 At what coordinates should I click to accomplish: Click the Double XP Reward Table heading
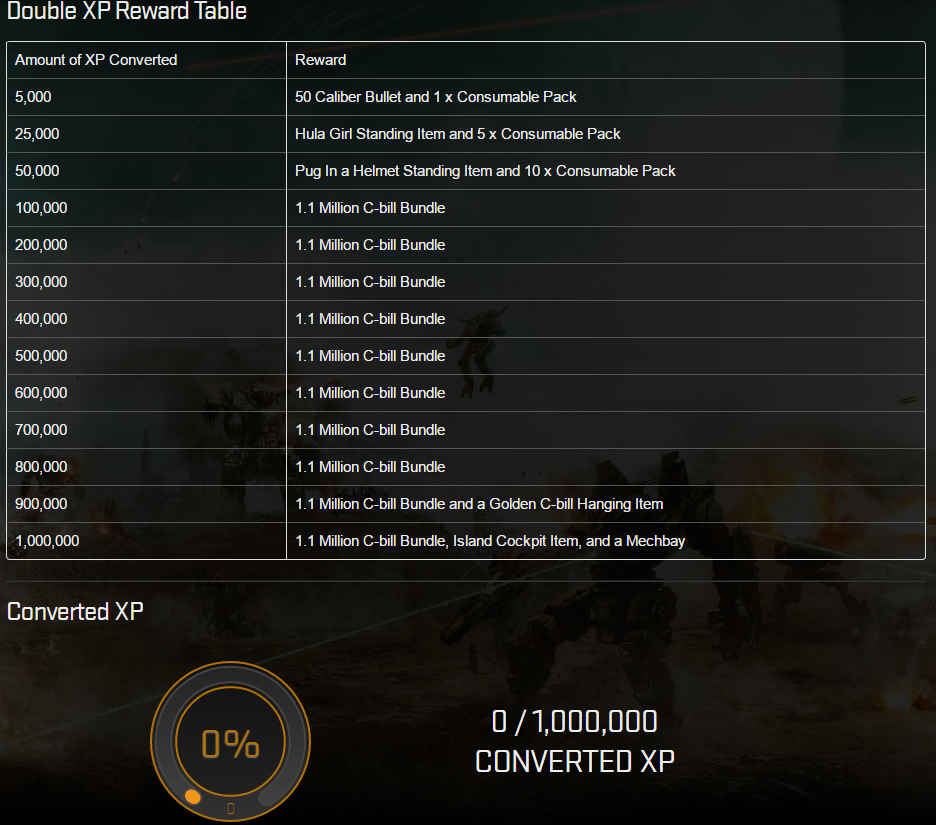pyautogui.click(x=127, y=11)
